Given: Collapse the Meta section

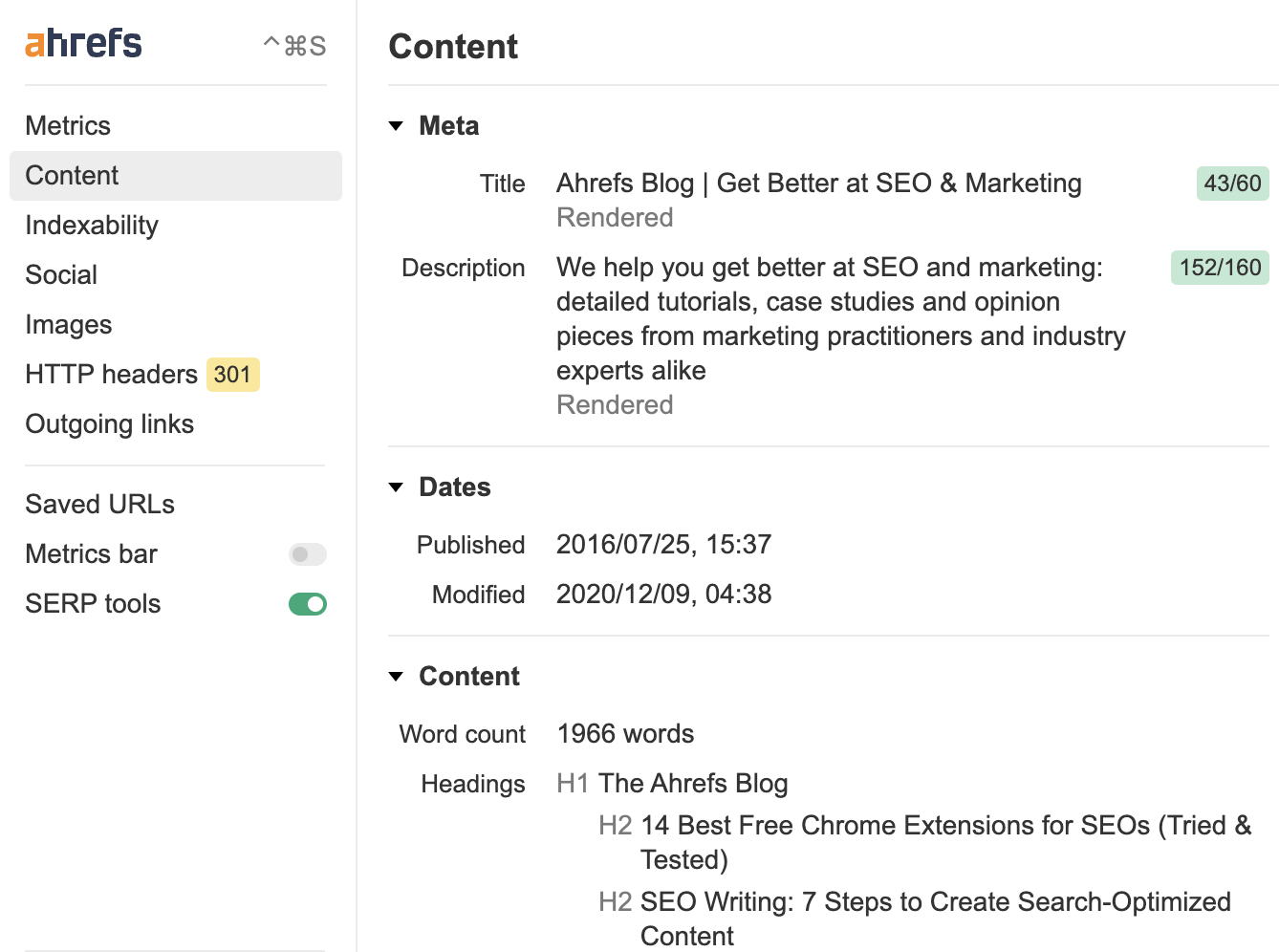Looking at the screenshot, I should 397,125.
